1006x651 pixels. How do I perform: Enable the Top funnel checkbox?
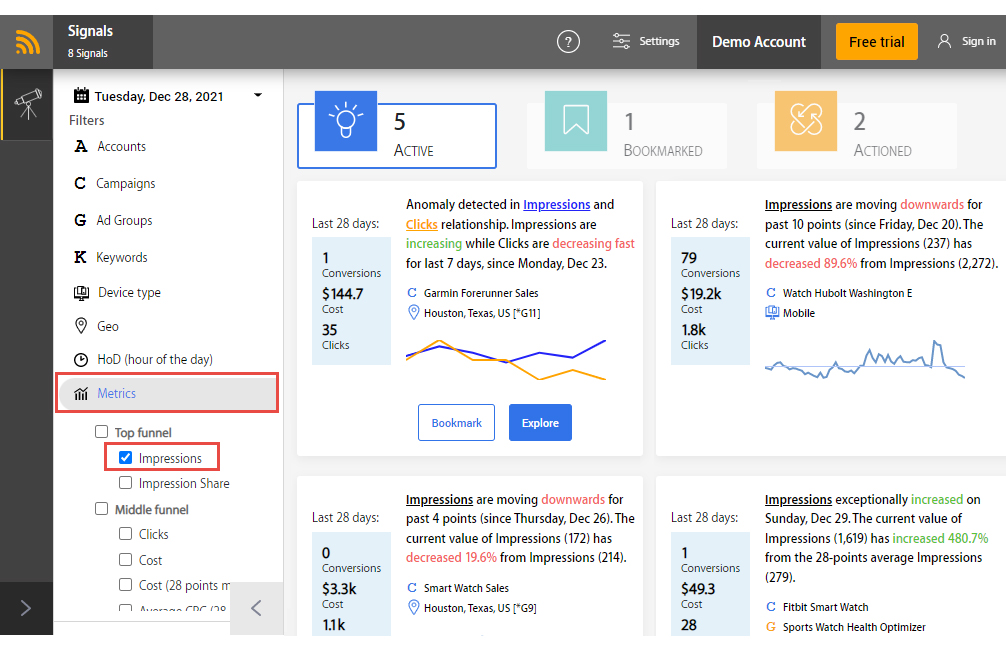pyautogui.click(x=101, y=431)
